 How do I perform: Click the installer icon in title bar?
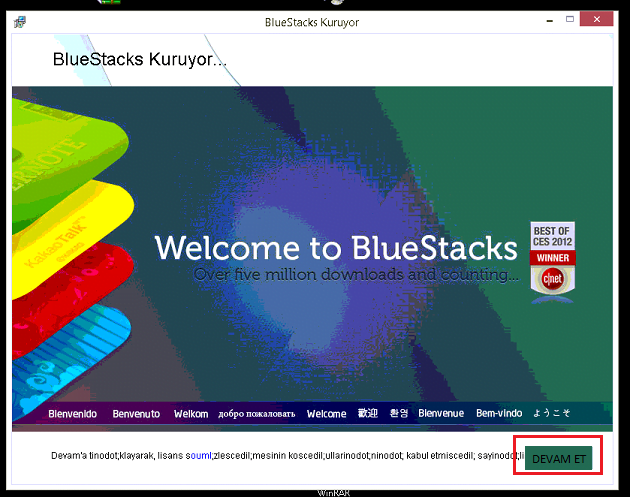tap(20, 22)
